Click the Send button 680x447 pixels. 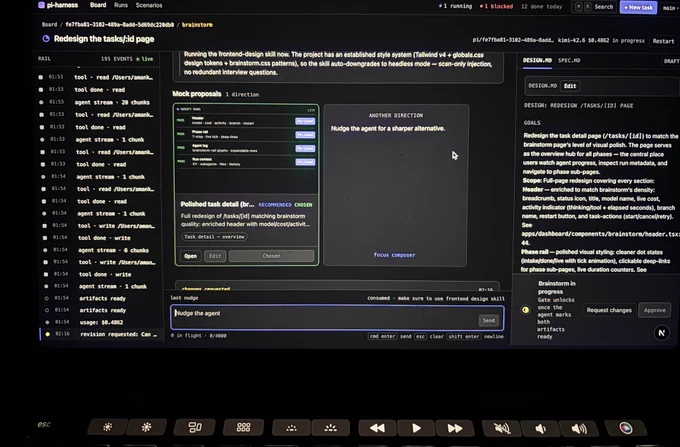(489, 320)
